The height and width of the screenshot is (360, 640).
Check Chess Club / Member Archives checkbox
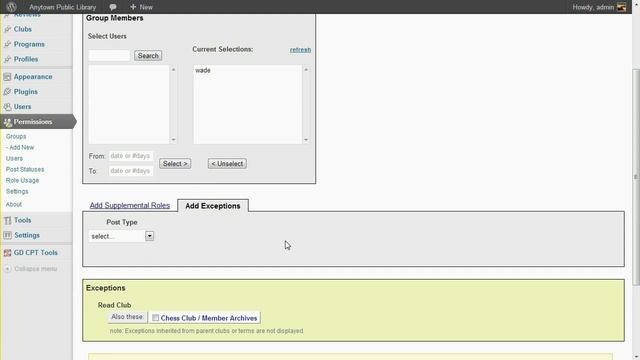pos(156,318)
